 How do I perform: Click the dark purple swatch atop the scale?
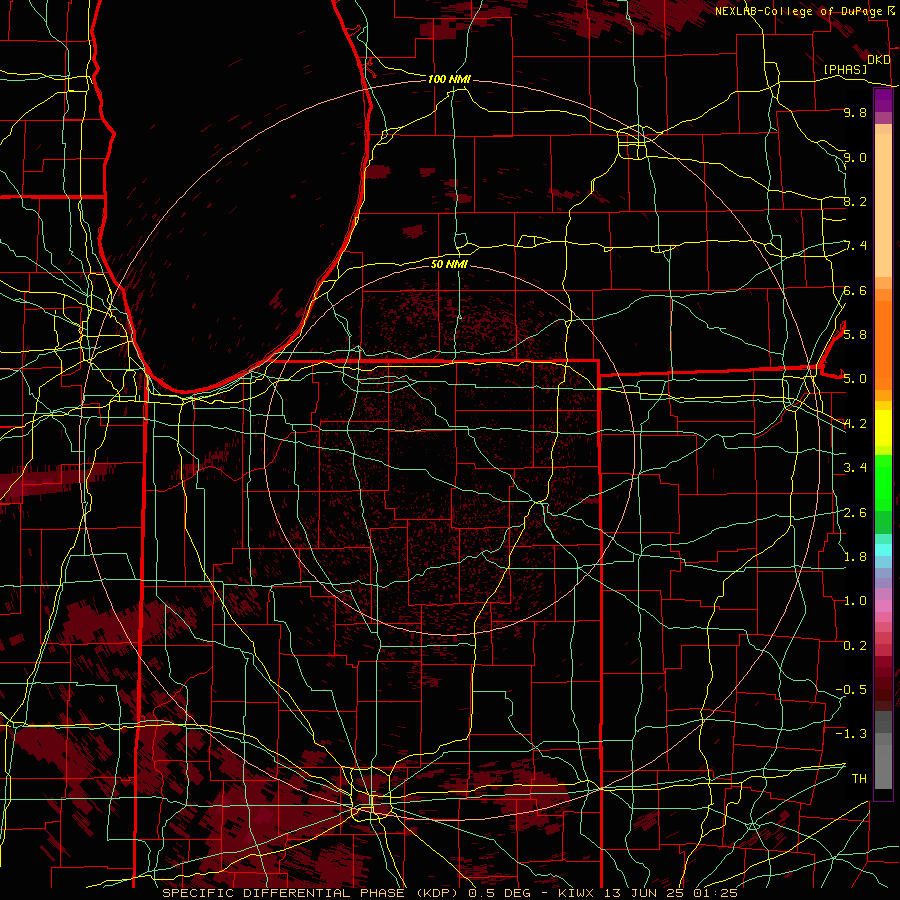point(883,100)
